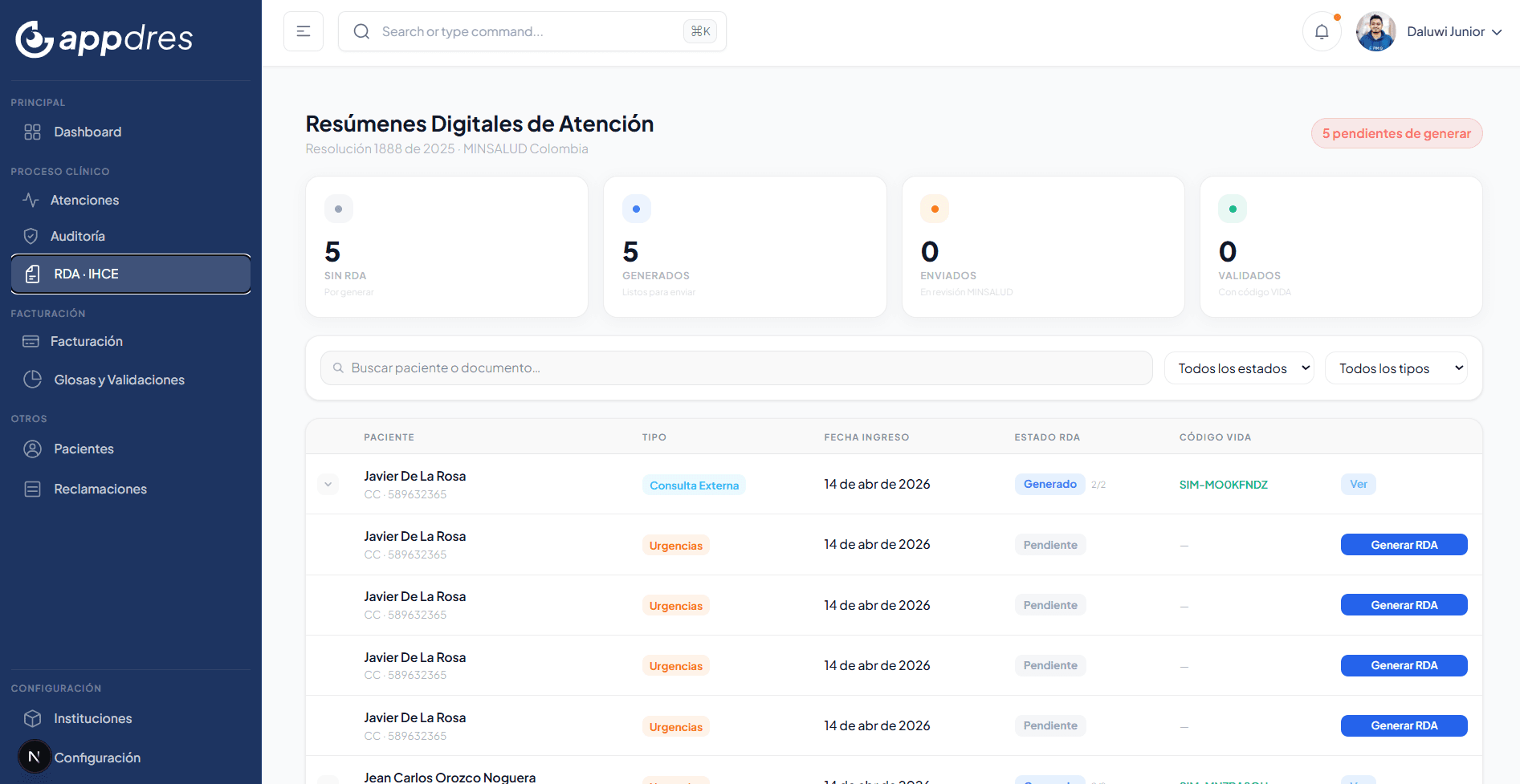Image resolution: width=1520 pixels, height=784 pixels.
Task: Click the appdres logo
Action: (104, 39)
